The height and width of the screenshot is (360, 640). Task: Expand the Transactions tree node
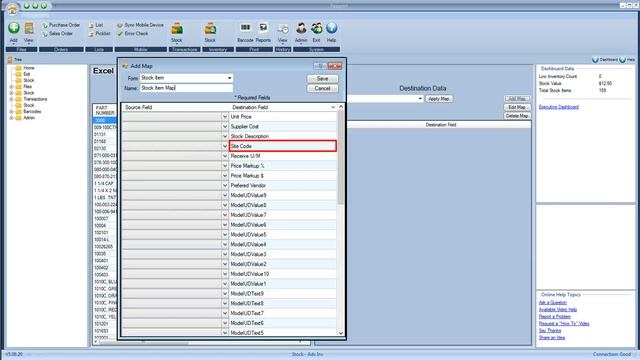(x=11, y=99)
